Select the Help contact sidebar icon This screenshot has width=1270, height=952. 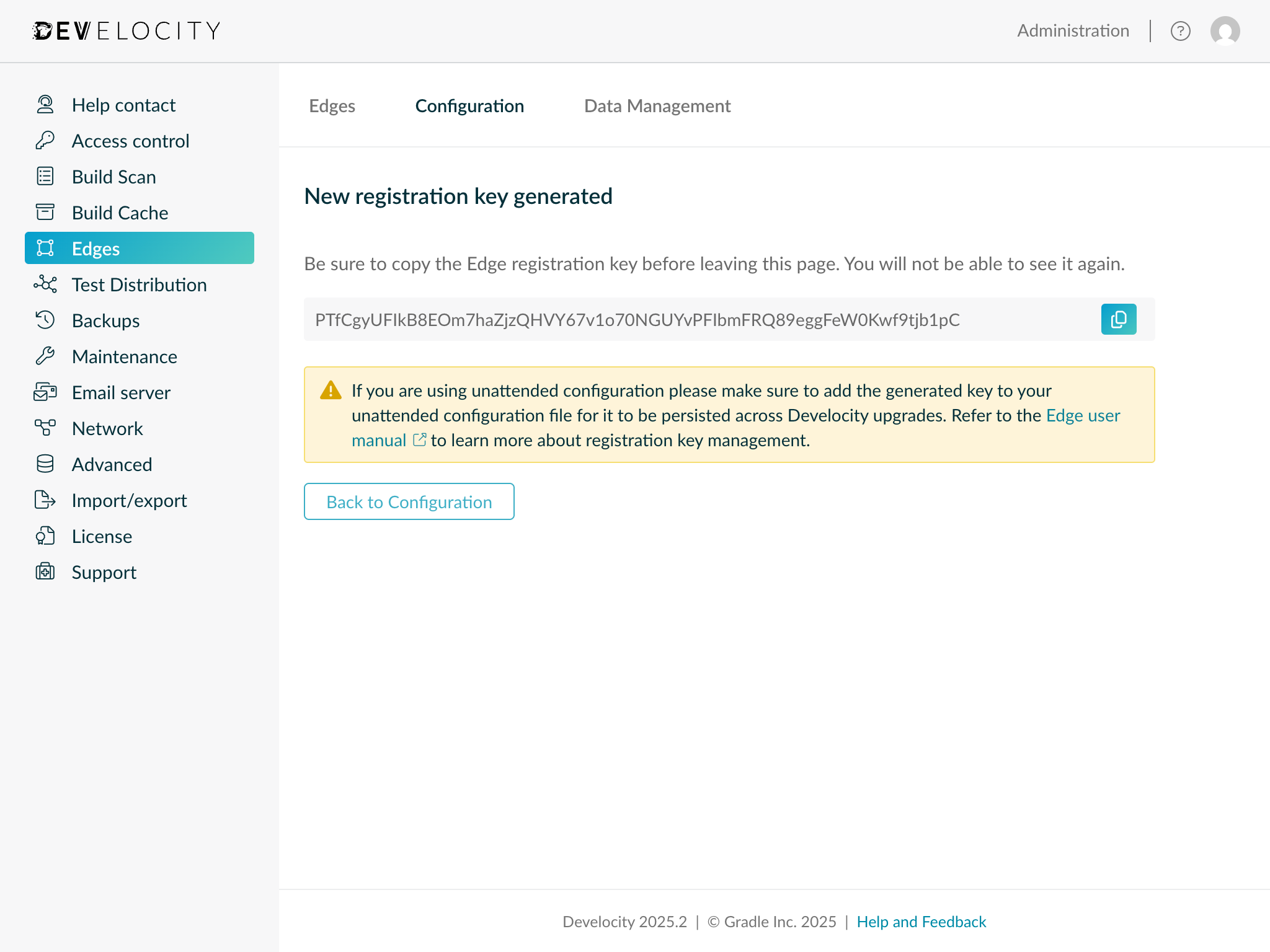[x=44, y=104]
